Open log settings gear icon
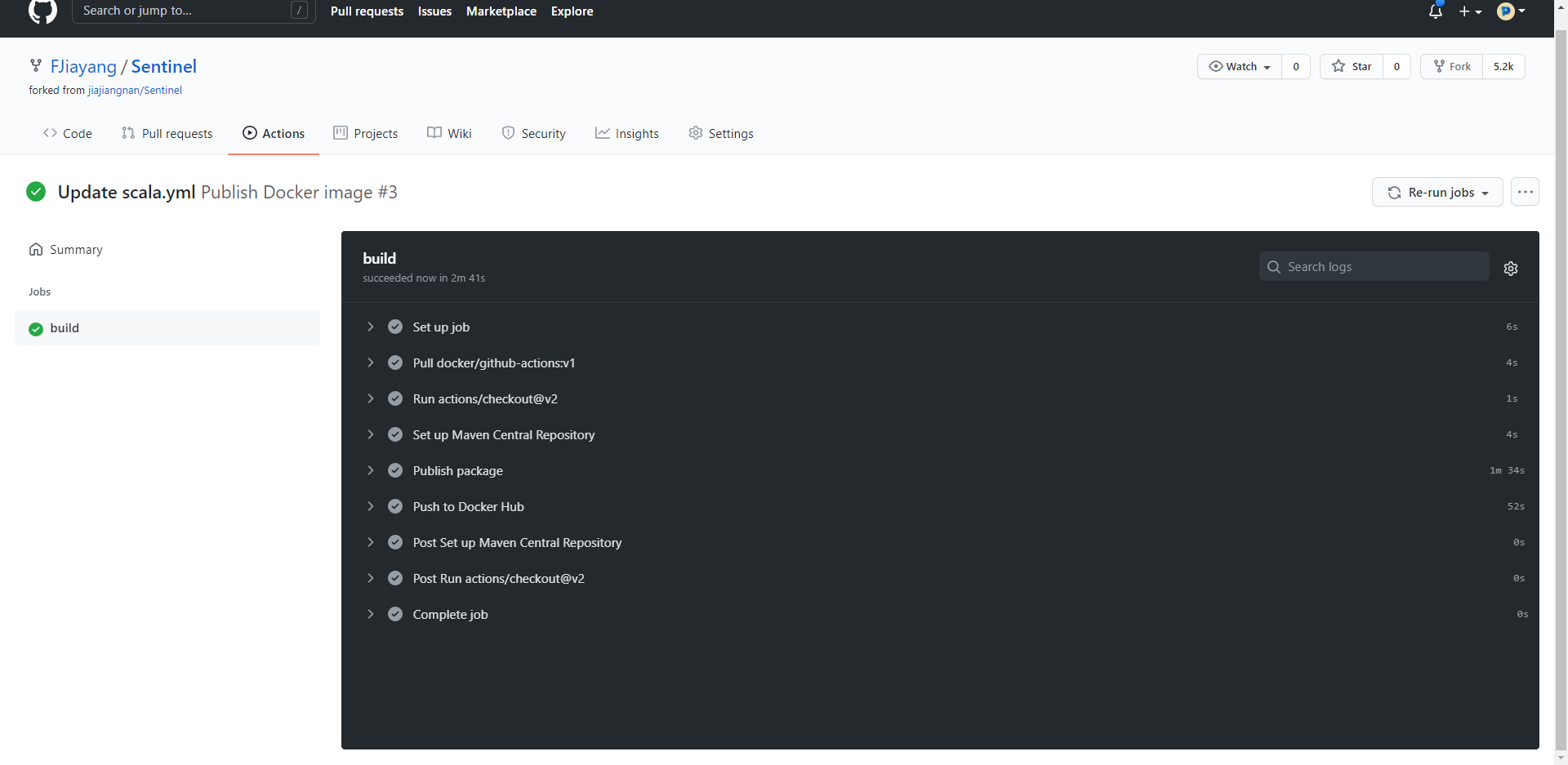Viewport: 1568px width, 765px height. pos(1510,269)
